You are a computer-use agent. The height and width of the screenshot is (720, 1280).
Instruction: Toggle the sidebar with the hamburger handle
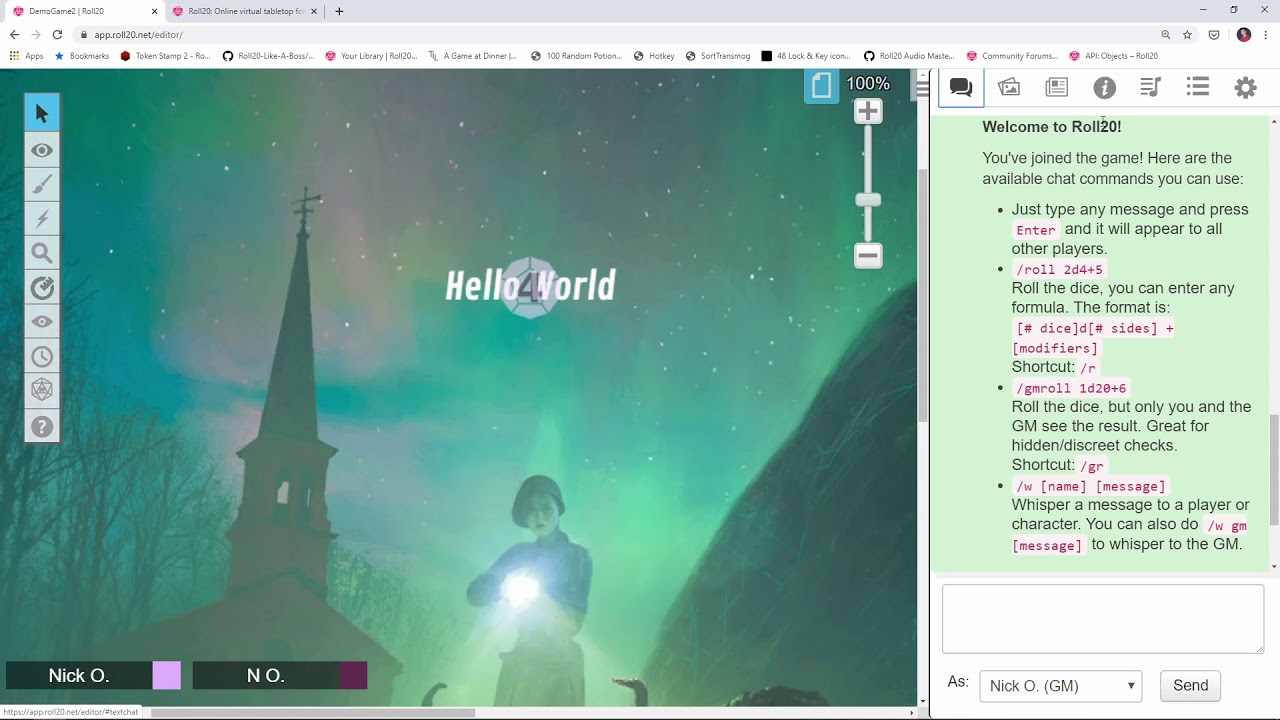[x=922, y=88]
